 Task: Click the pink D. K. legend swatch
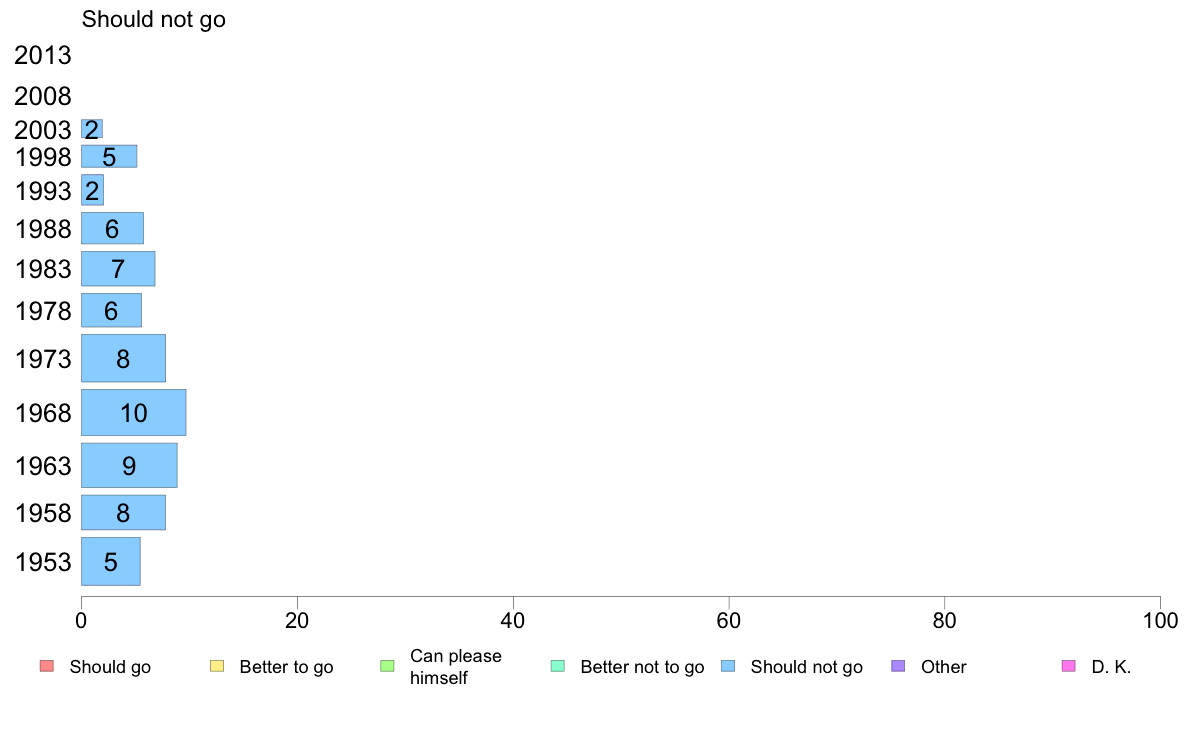(x=1068, y=666)
